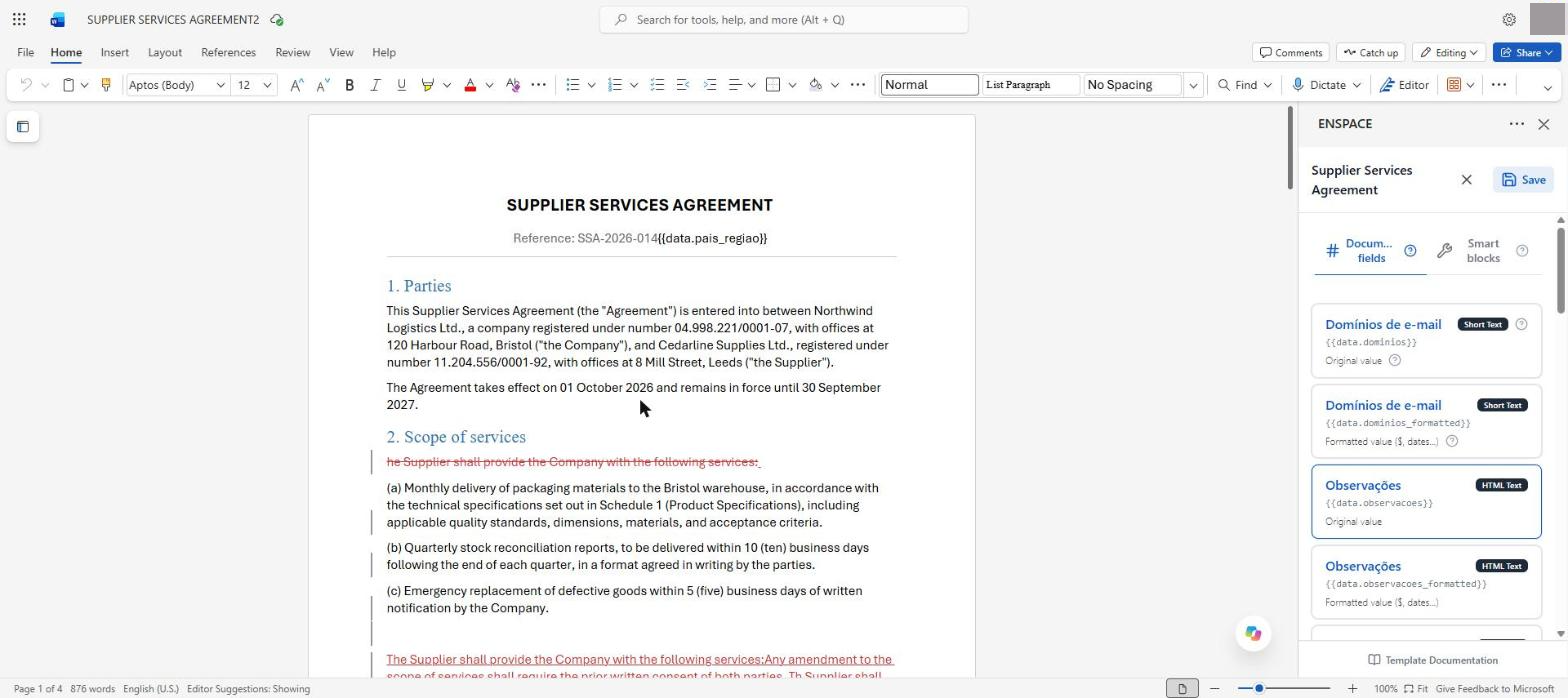Image resolution: width=1568 pixels, height=698 pixels.
Task: Switch to the Review tab
Action: tap(293, 52)
